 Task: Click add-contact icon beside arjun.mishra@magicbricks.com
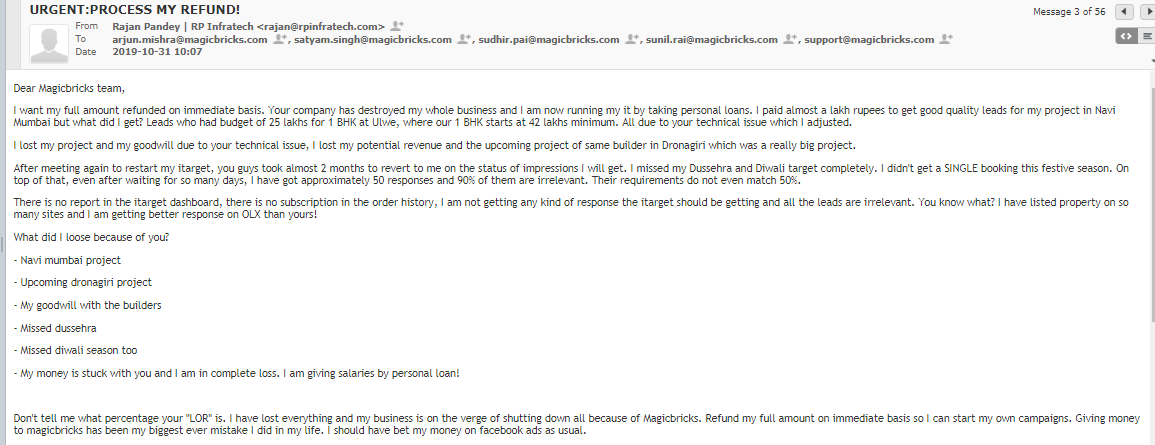click(280, 40)
